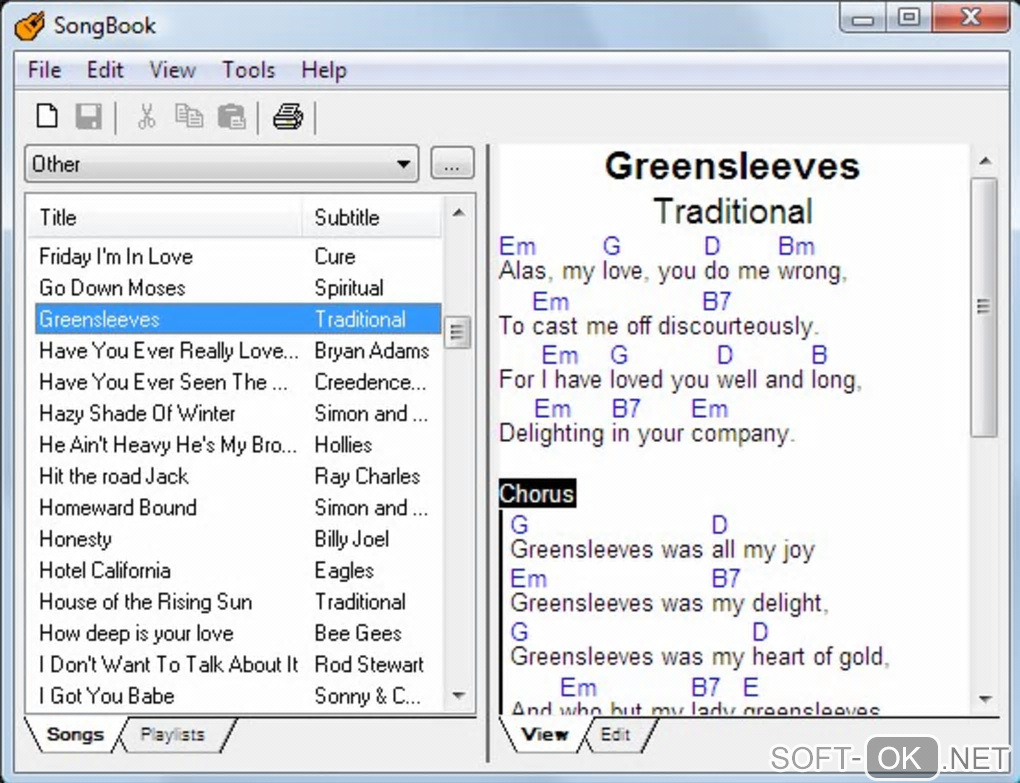Click the Print toolbar icon
Viewport: 1020px width, 783px height.
tap(288, 117)
